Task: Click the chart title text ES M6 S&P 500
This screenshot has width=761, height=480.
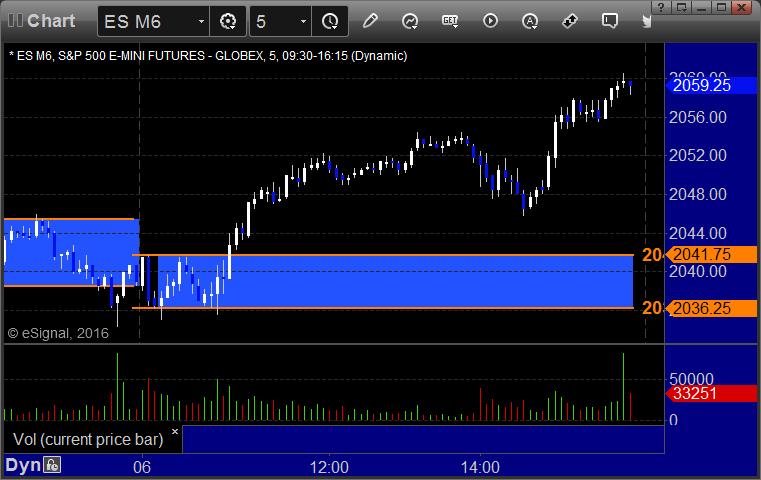Action: click(208, 56)
